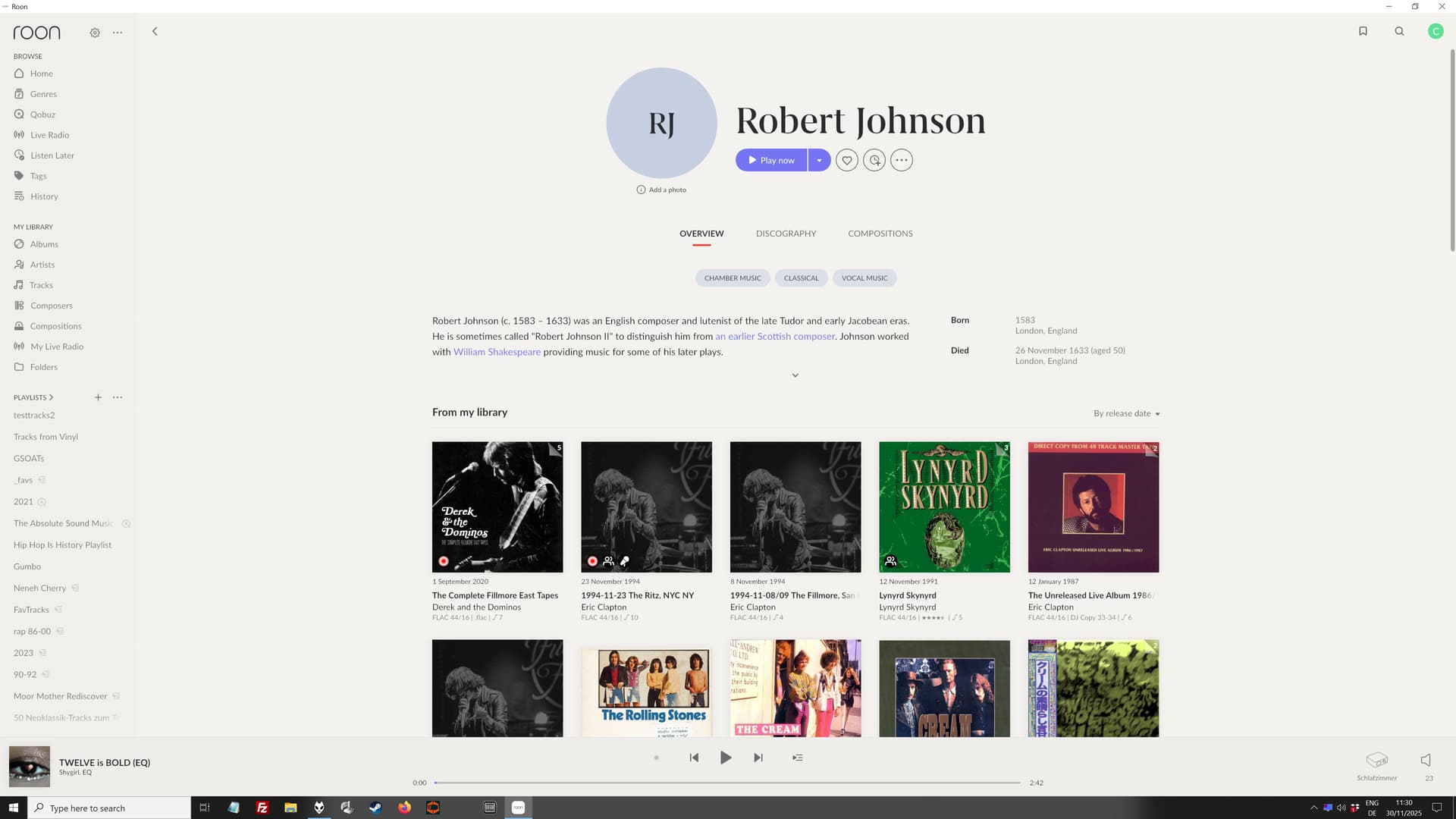Screen dimensions: 1456x819
Task: Click the artist radio icon beside heart
Action: [874, 160]
